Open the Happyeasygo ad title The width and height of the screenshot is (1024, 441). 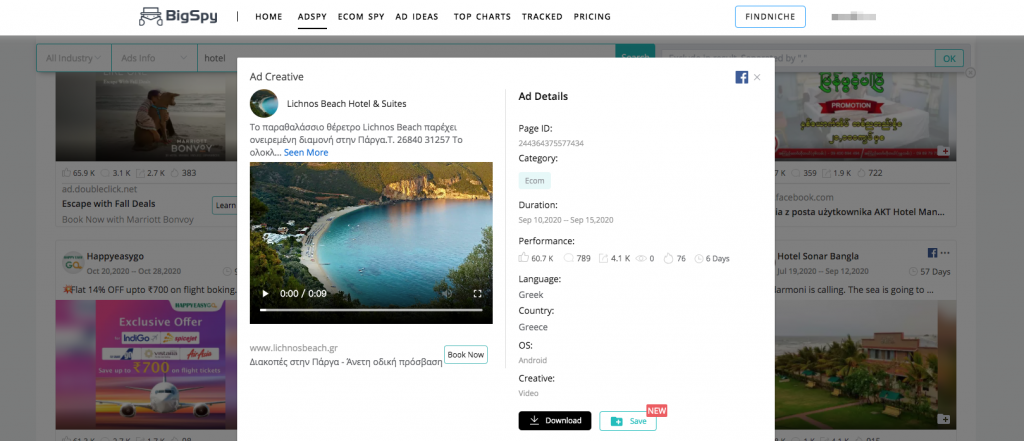click(x=115, y=256)
